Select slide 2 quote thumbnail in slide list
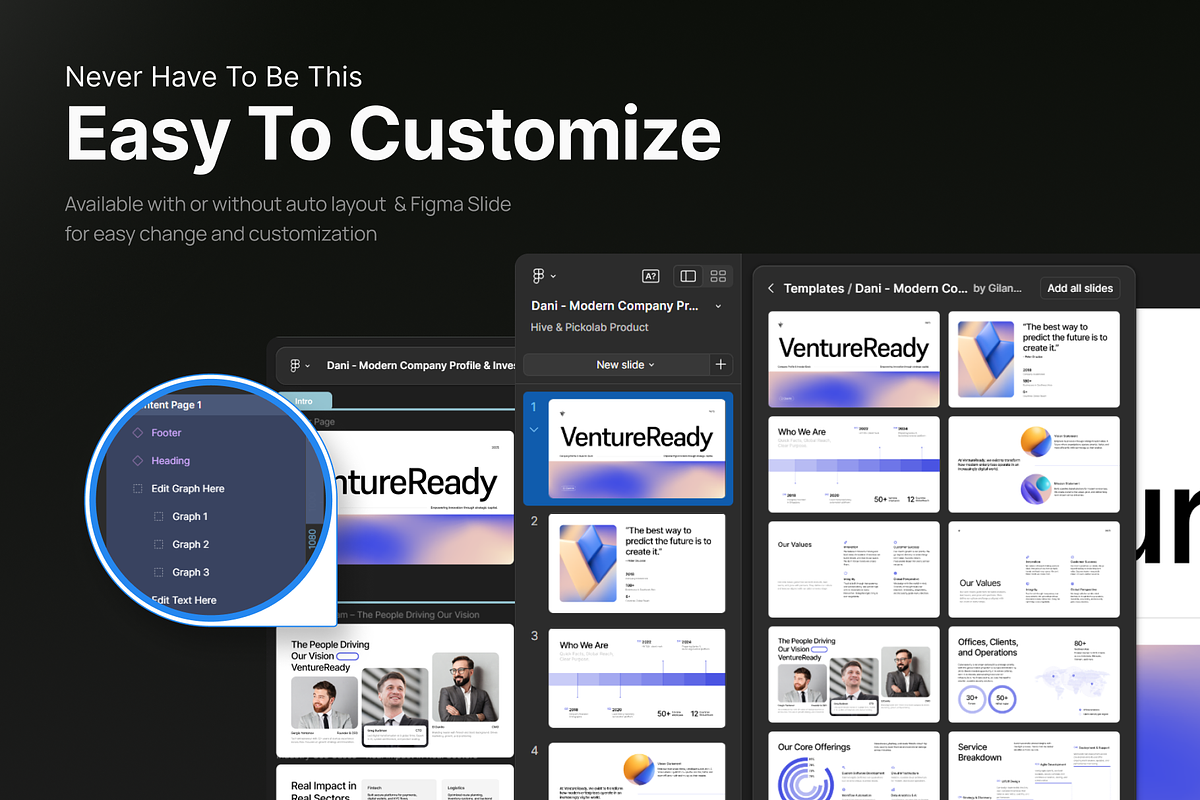The image size is (1200, 800). point(636,563)
